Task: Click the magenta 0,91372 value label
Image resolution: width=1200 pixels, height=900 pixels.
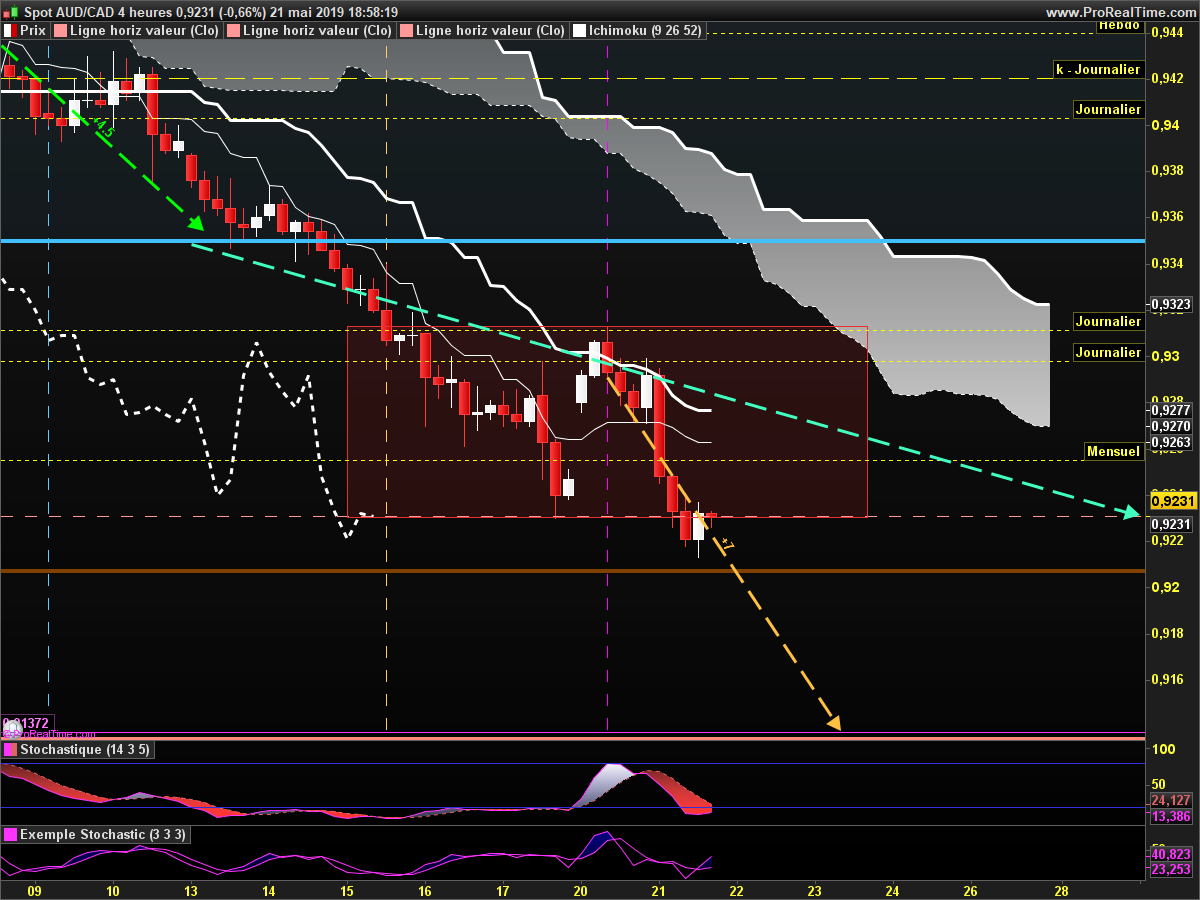Action: 28,723
